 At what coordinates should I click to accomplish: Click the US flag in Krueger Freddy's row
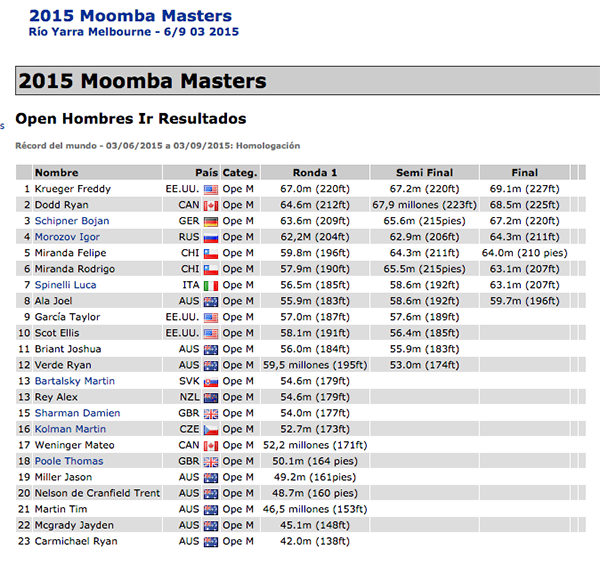(x=210, y=189)
